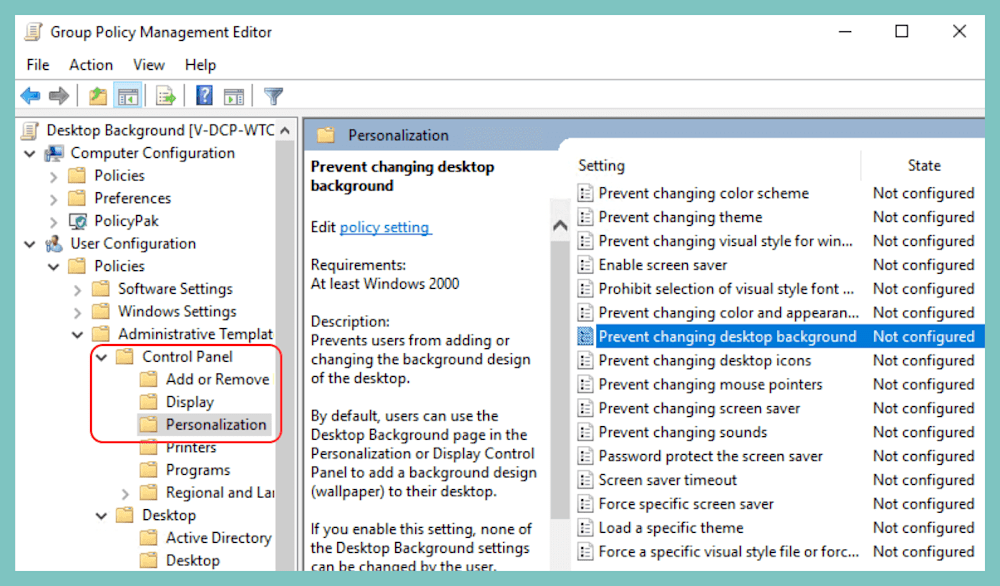Open the View menu
Viewport: 1000px width, 586px height.
coord(148,64)
